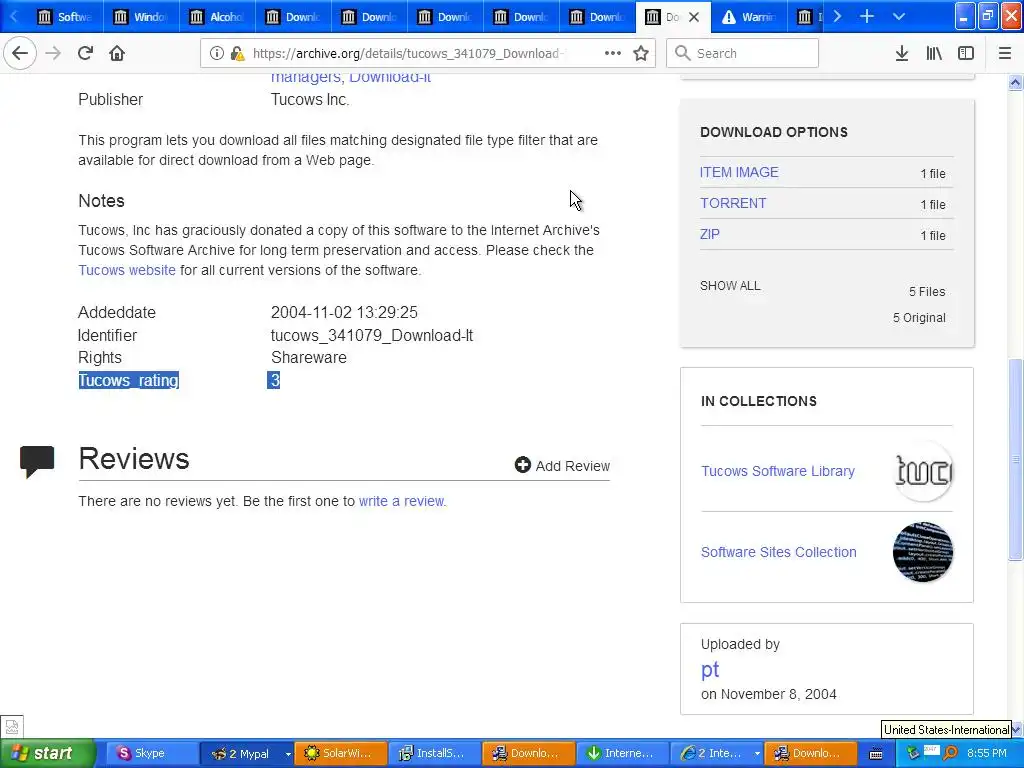Click the Tucows Software Library logo thumbnail
Viewport: 1024px width, 768px height.
point(923,471)
